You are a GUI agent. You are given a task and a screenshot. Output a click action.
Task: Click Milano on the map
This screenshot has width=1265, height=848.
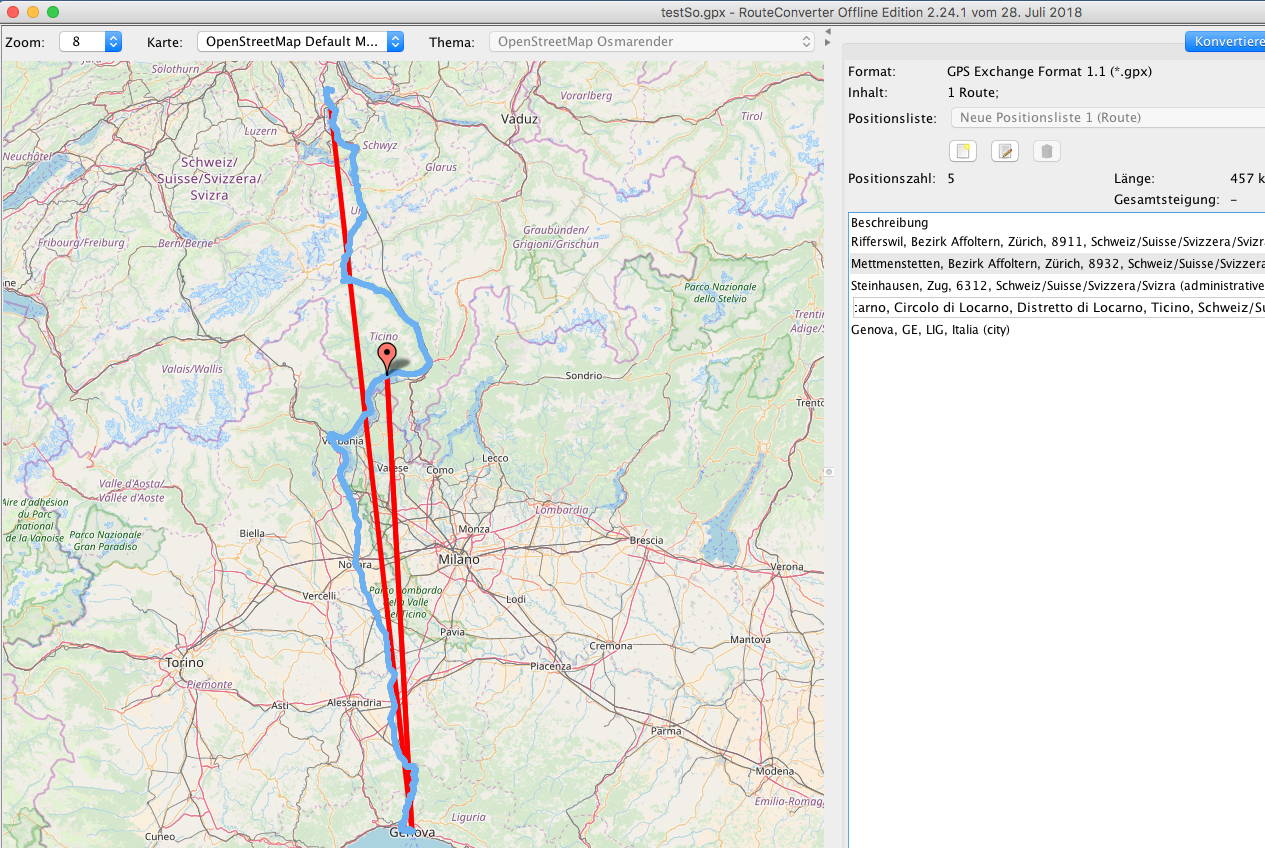(x=458, y=560)
